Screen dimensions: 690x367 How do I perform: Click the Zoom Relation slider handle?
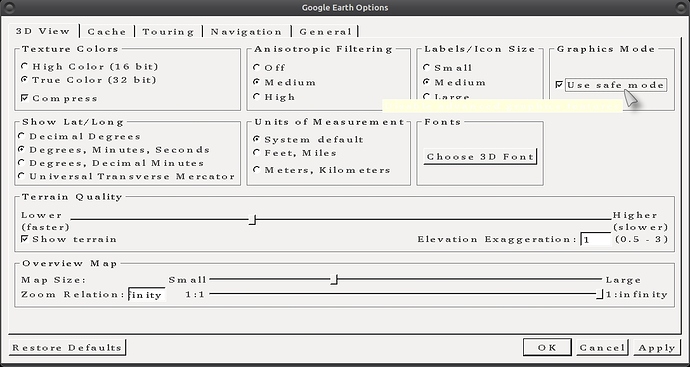599,294
